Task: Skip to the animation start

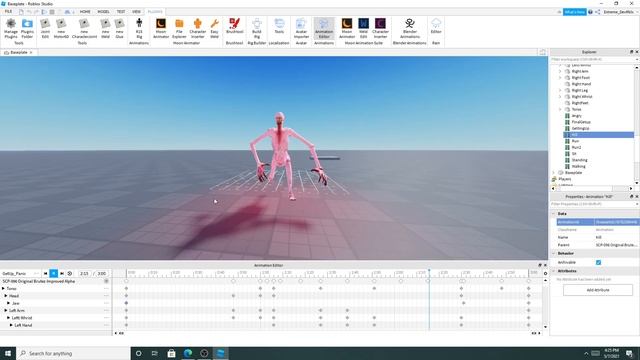Action: (x=45, y=273)
